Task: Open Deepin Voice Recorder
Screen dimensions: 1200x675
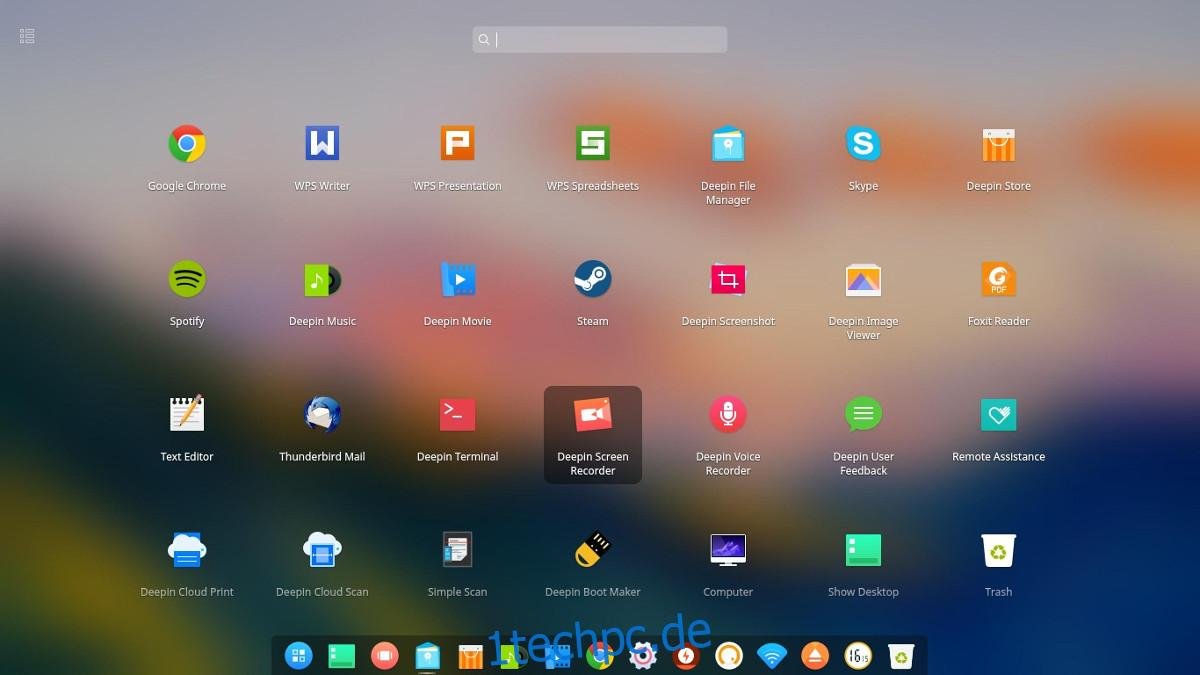Action: point(727,413)
